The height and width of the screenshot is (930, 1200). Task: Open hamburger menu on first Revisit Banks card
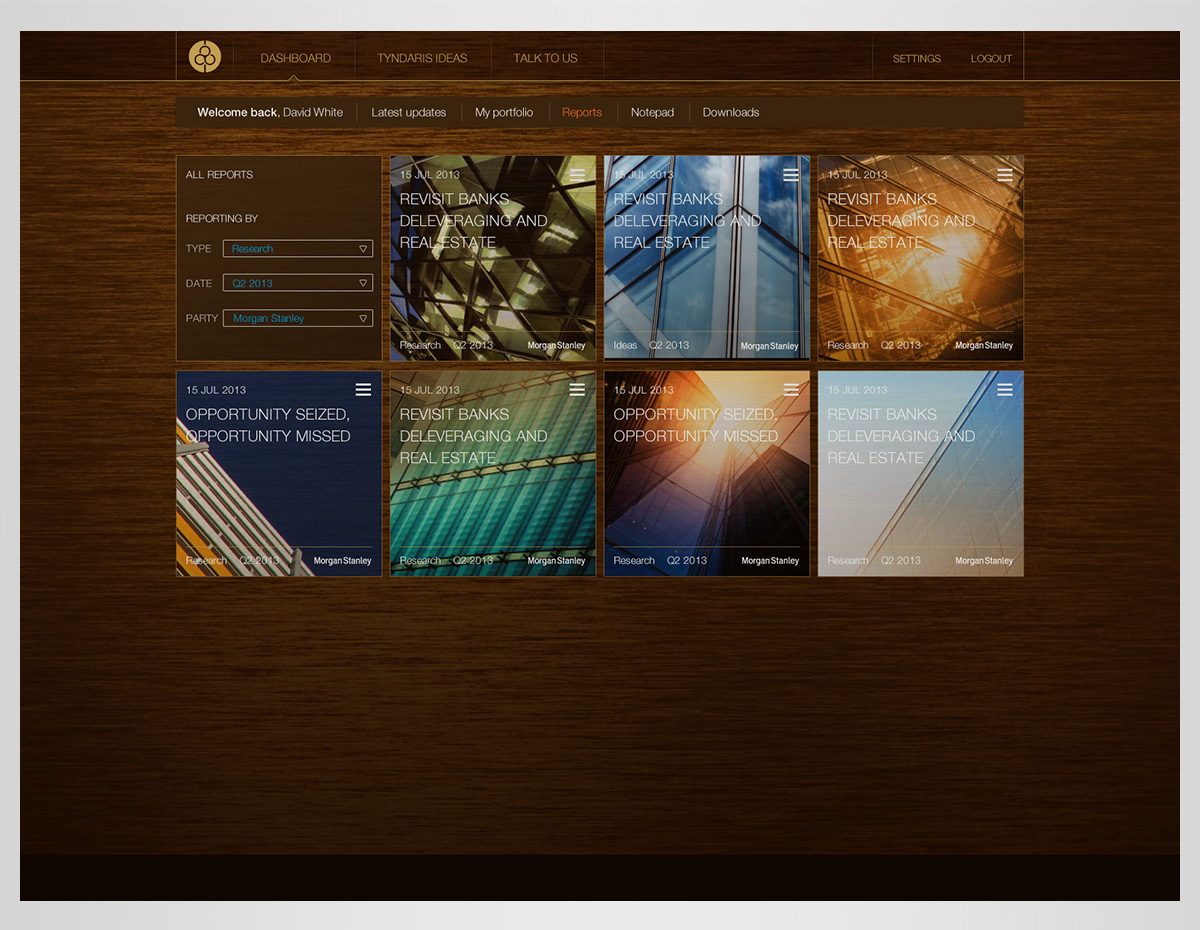pyautogui.click(x=577, y=175)
